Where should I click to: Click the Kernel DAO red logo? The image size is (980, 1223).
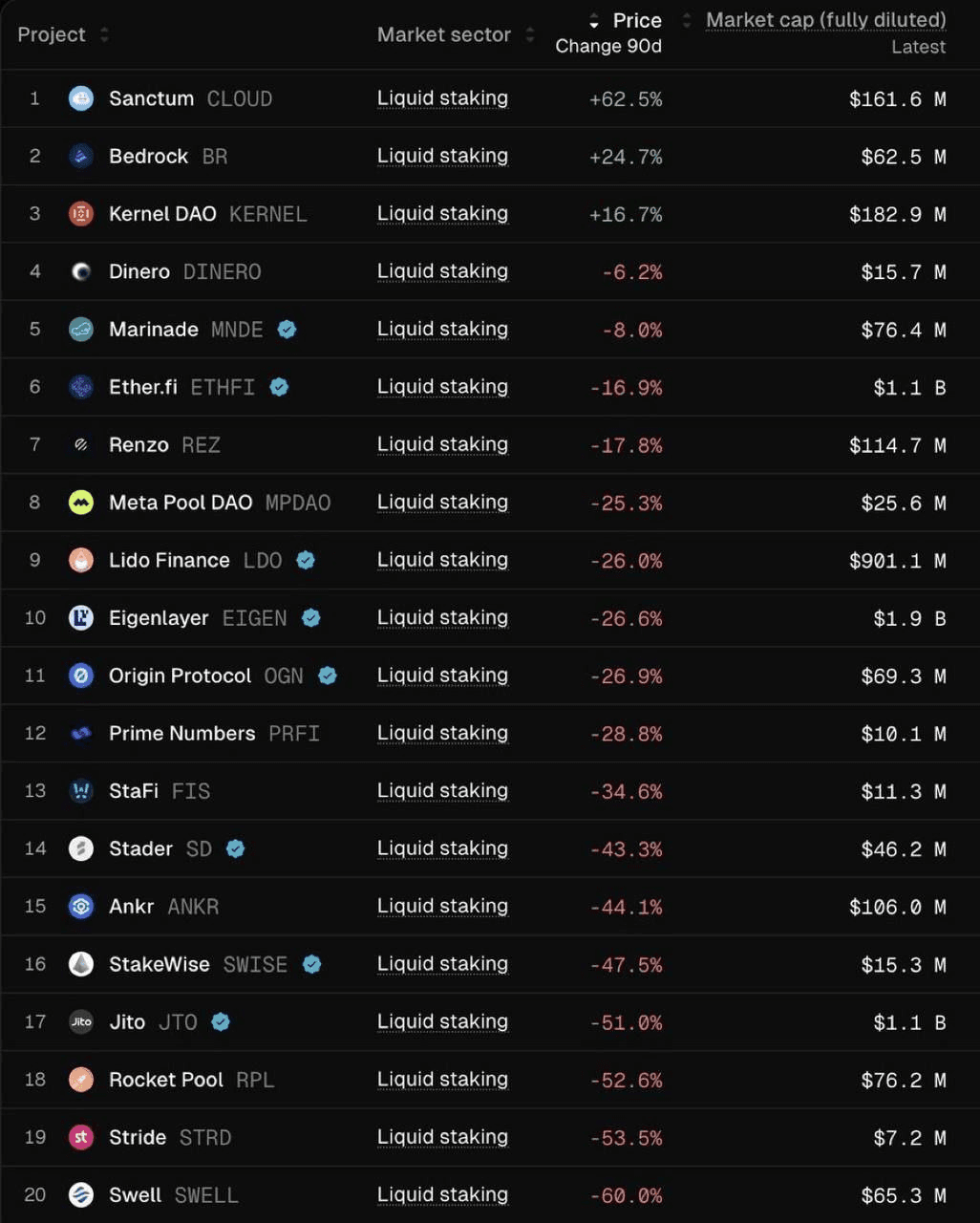[x=81, y=214]
